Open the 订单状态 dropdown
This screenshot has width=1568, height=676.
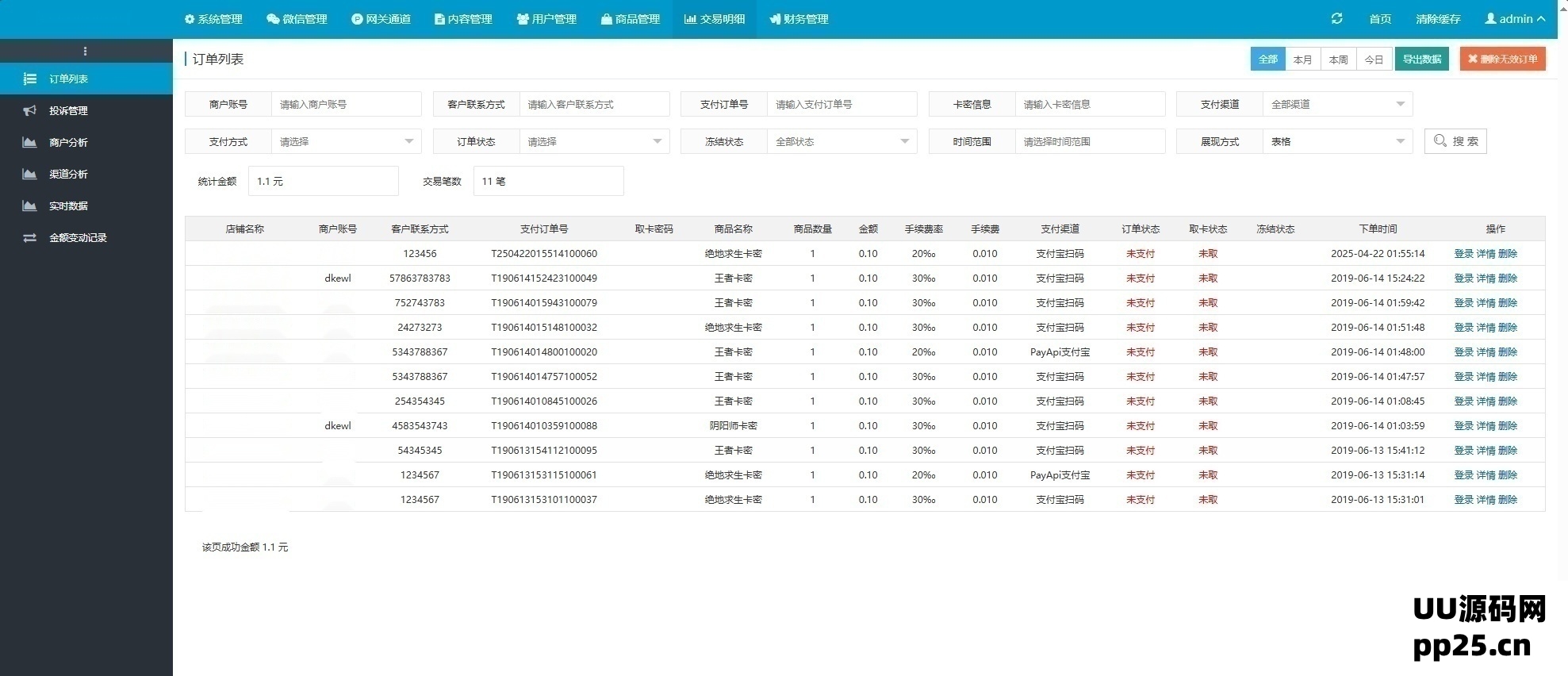593,142
